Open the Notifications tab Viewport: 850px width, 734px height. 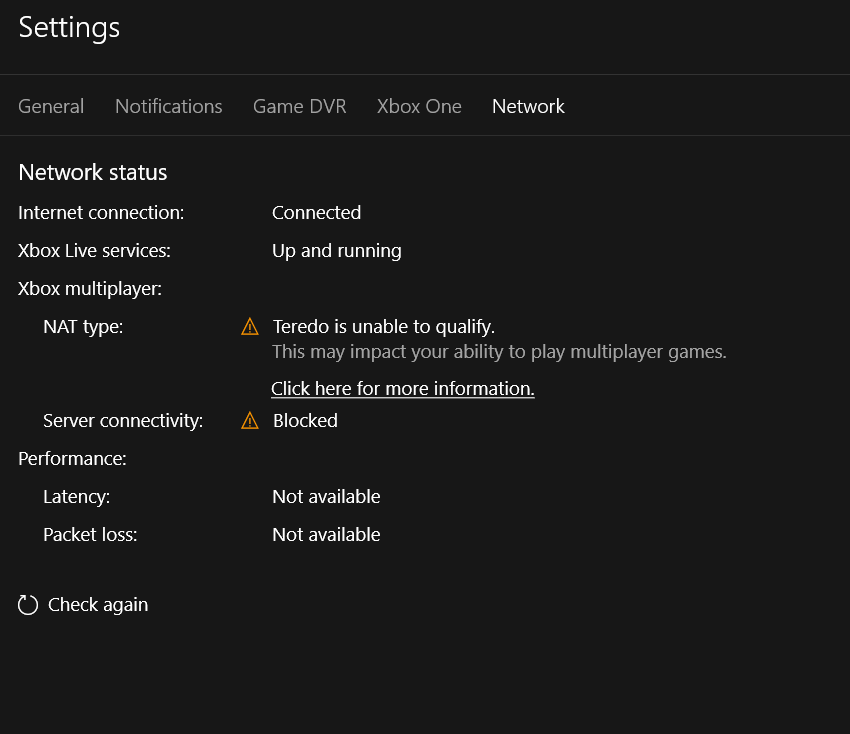[169, 106]
